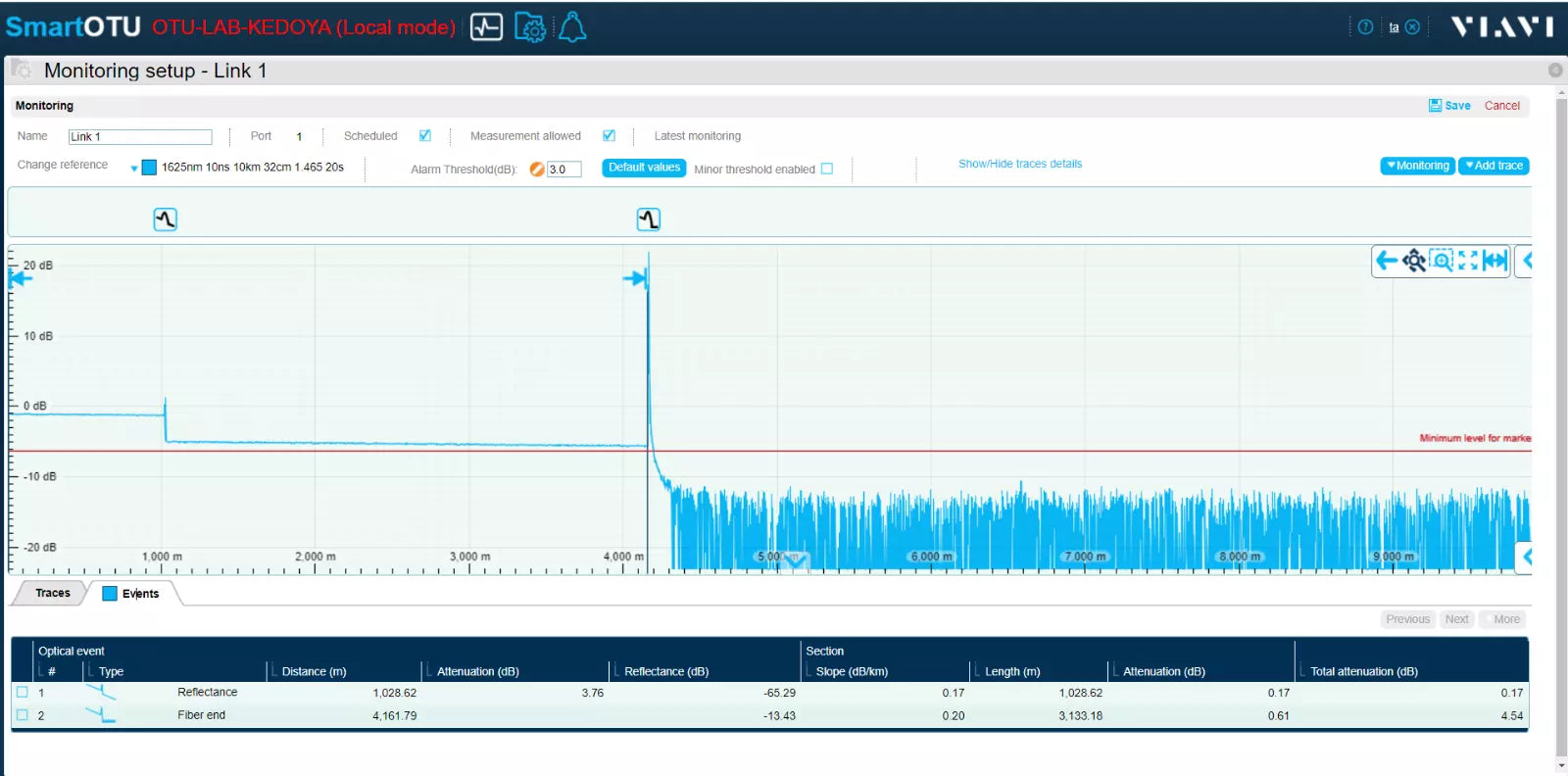
Task: Click the left arrow in the graph zoom toolbar
Action: (x=1386, y=261)
